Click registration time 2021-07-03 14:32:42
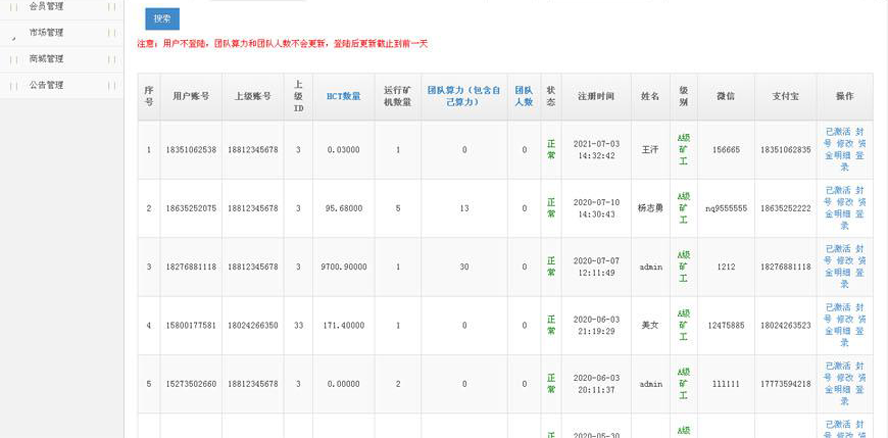This screenshot has height=438, width=888. (x=596, y=150)
